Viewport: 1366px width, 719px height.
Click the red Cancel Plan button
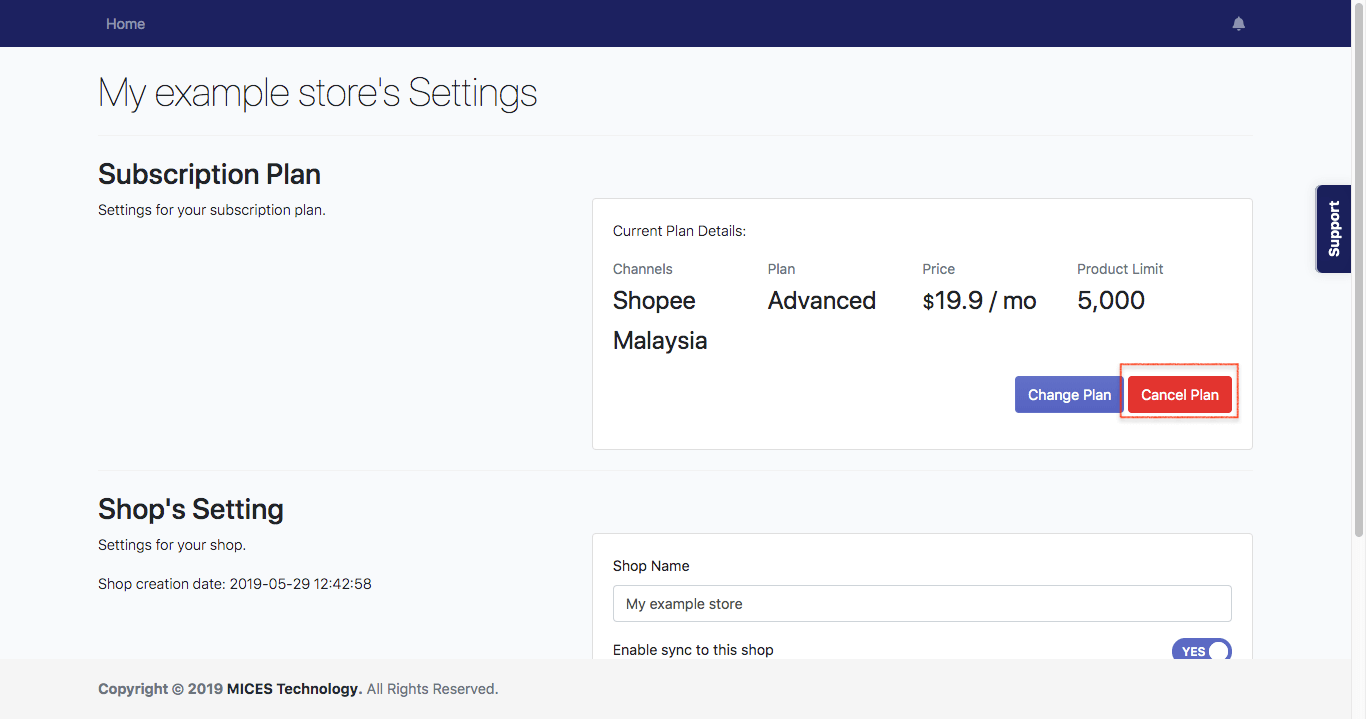tap(1179, 395)
